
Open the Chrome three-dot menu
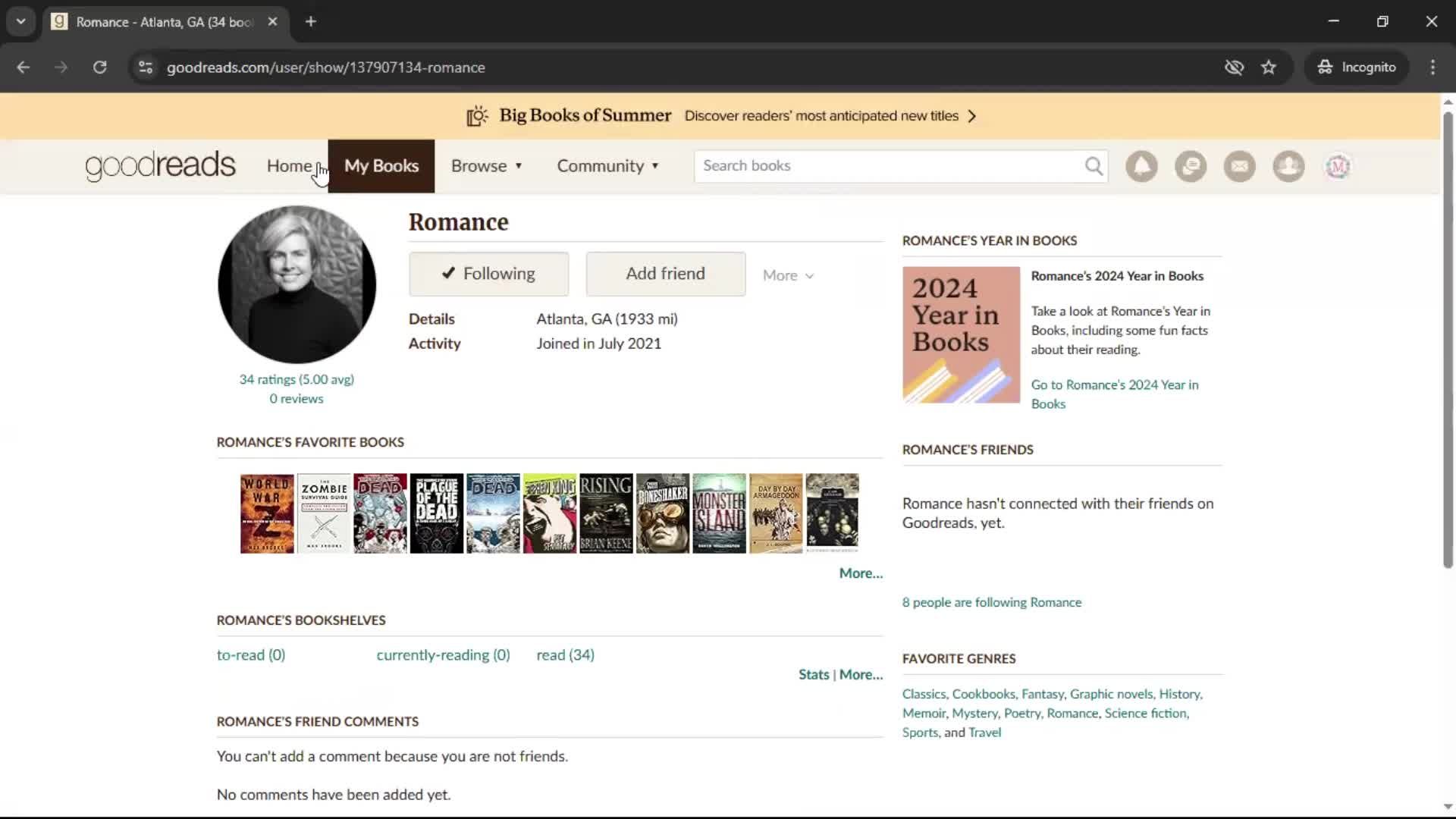click(1432, 67)
